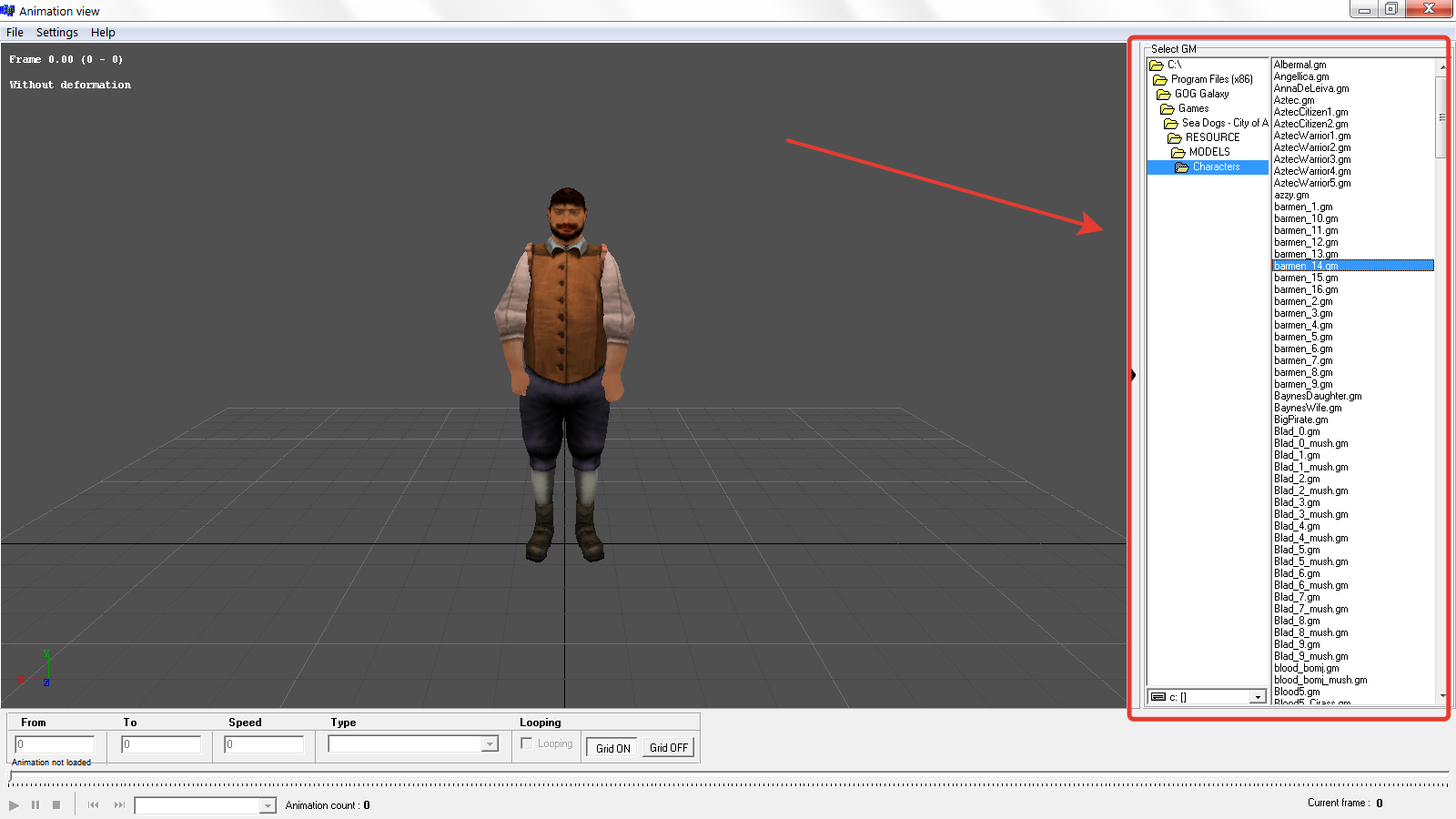This screenshot has width=1456, height=819.
Task: Jump to the previous animation
Action: [93, 805]
